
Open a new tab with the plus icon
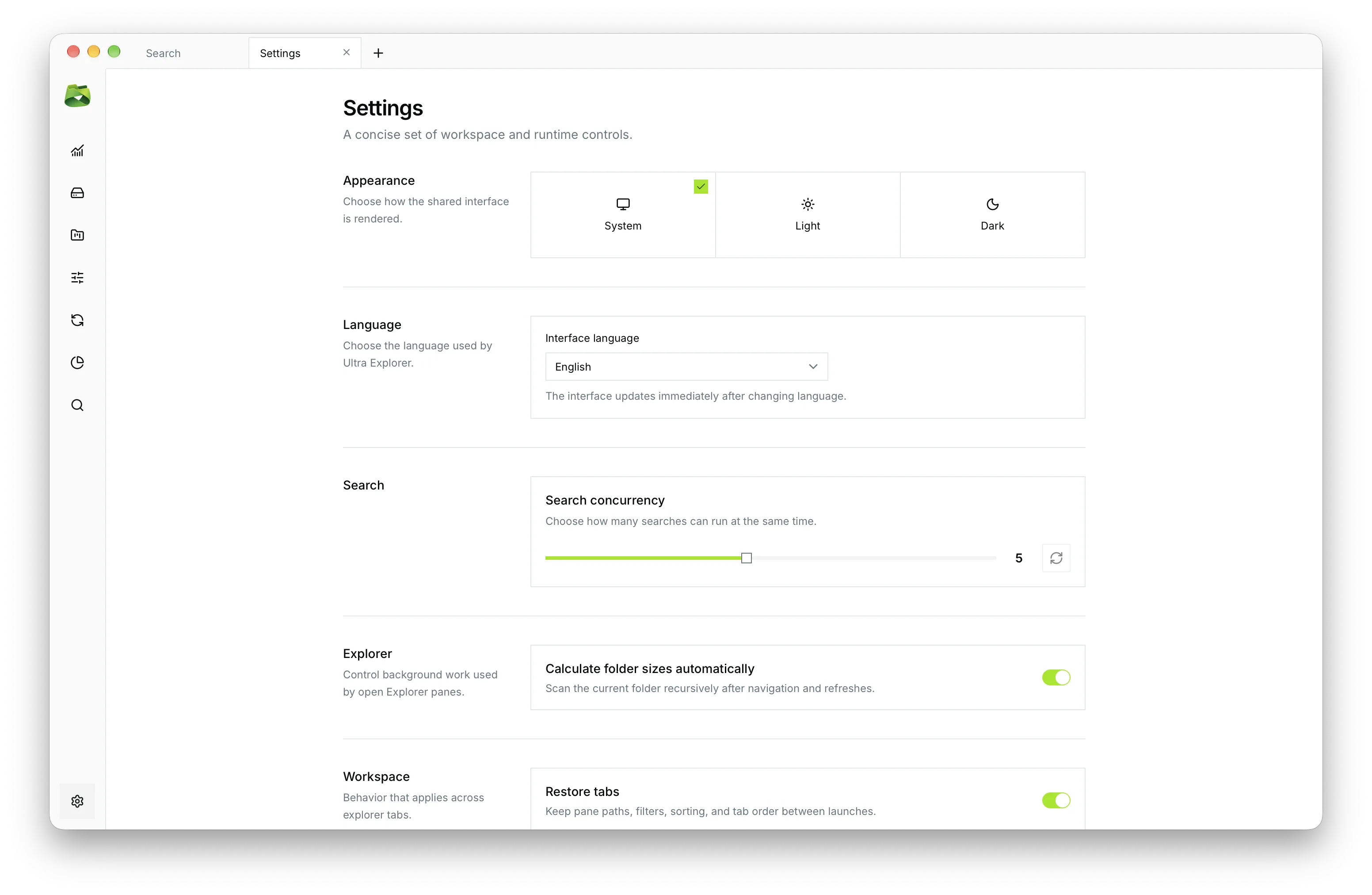tap(378, 53)
